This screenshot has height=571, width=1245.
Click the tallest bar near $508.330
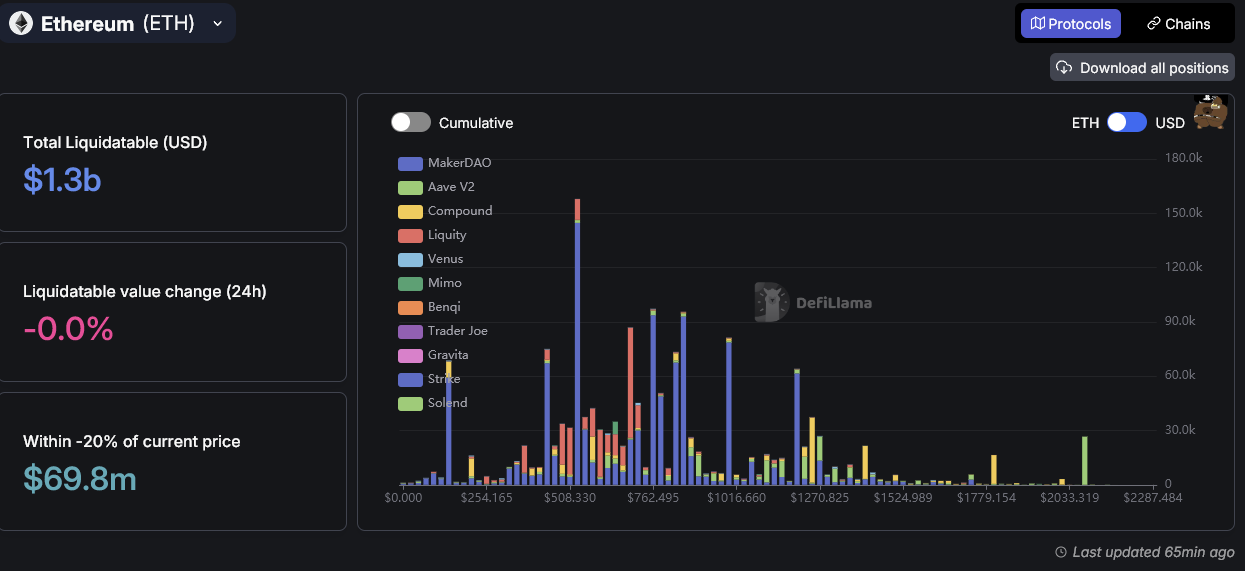[578, 341]
